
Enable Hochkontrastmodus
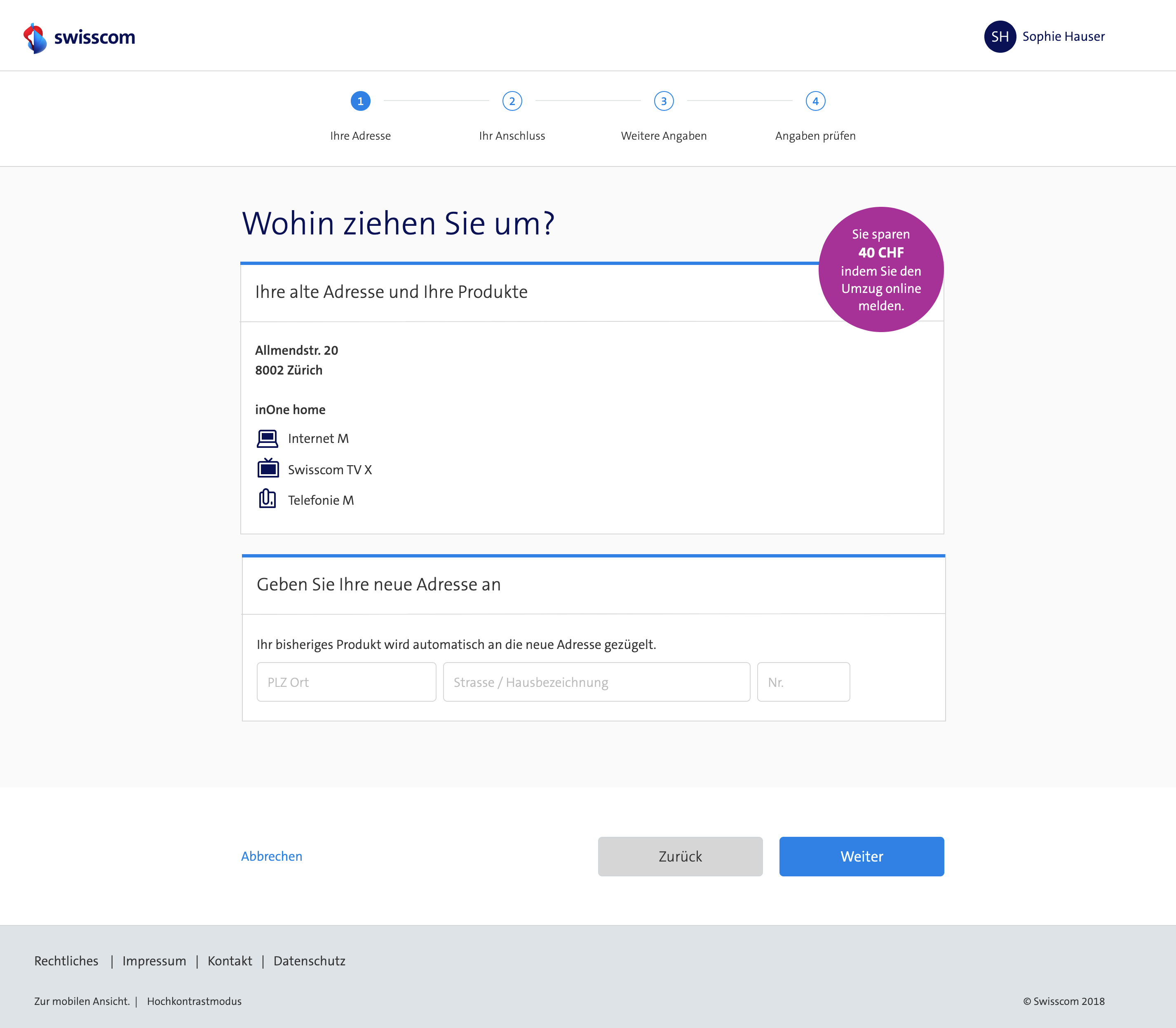[x=194, y=1001]
